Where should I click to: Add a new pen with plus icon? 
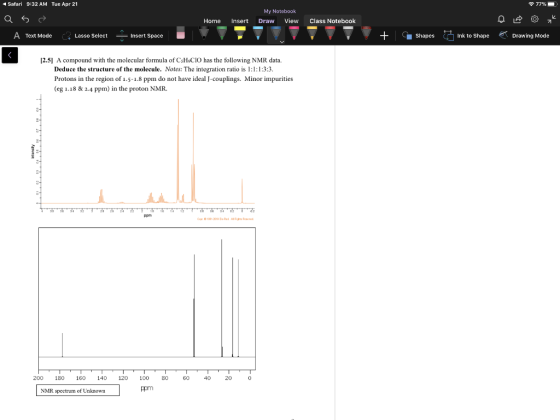[x=384, y=36]
